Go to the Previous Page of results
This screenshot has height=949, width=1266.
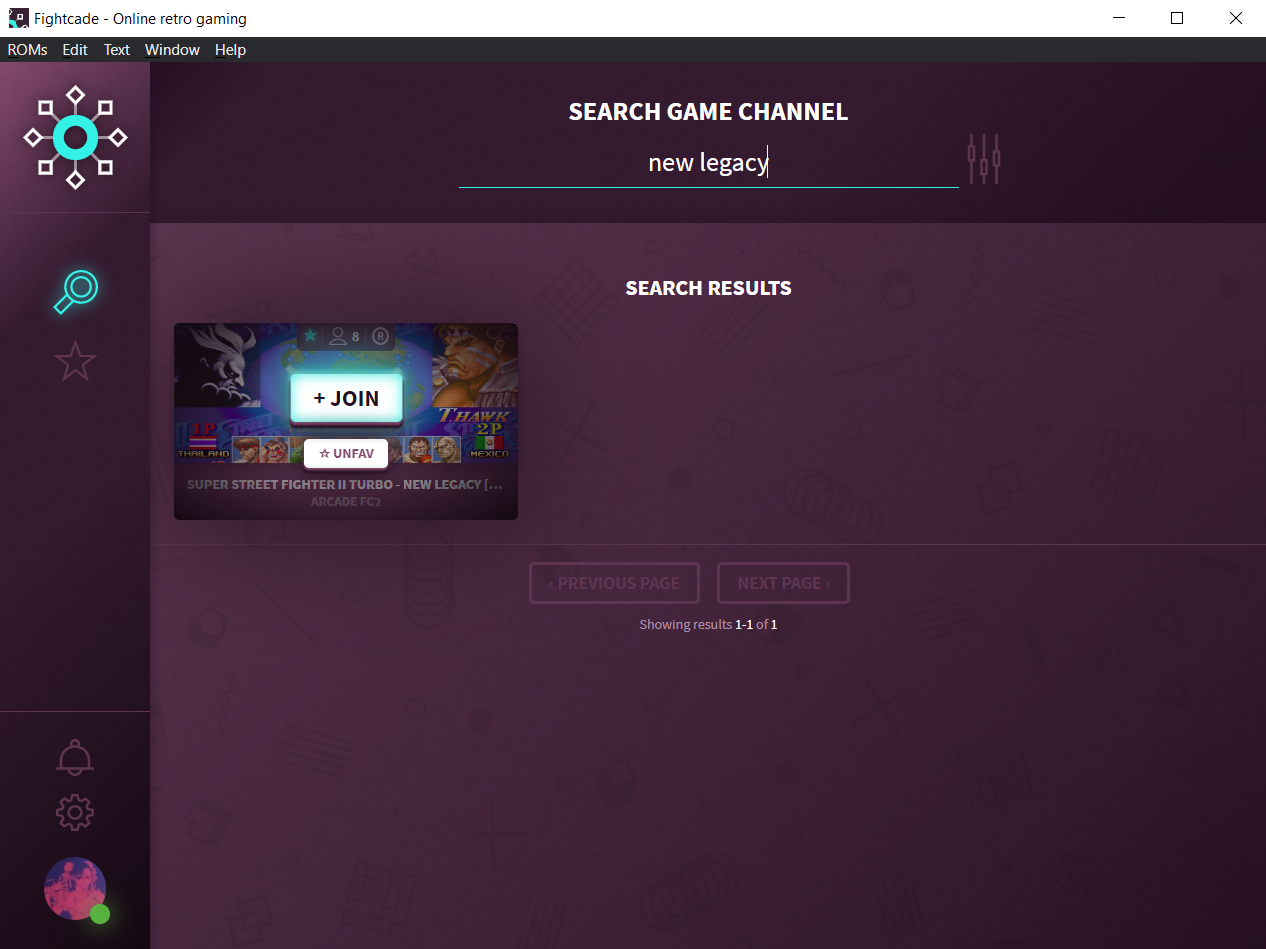[x=614, y=583]
